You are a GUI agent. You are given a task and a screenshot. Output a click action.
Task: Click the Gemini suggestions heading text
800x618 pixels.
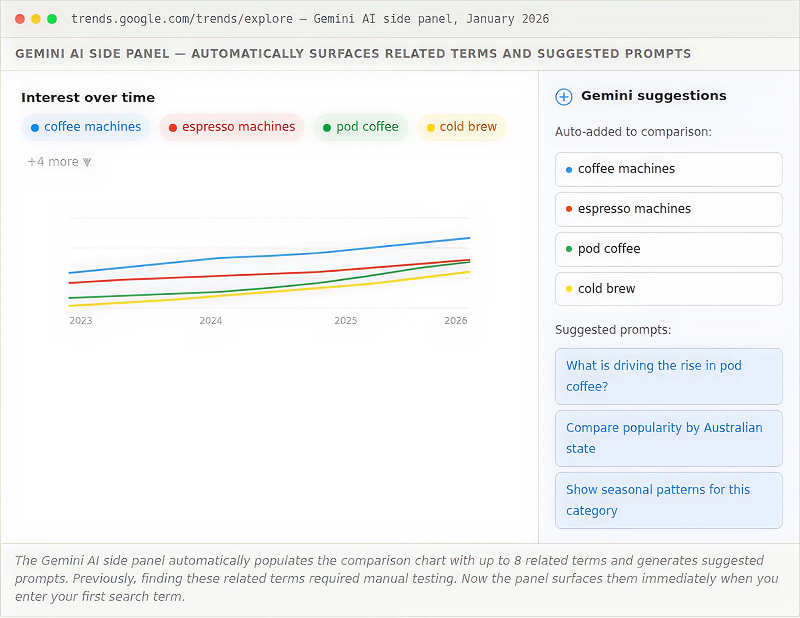(x=654, y=96)
